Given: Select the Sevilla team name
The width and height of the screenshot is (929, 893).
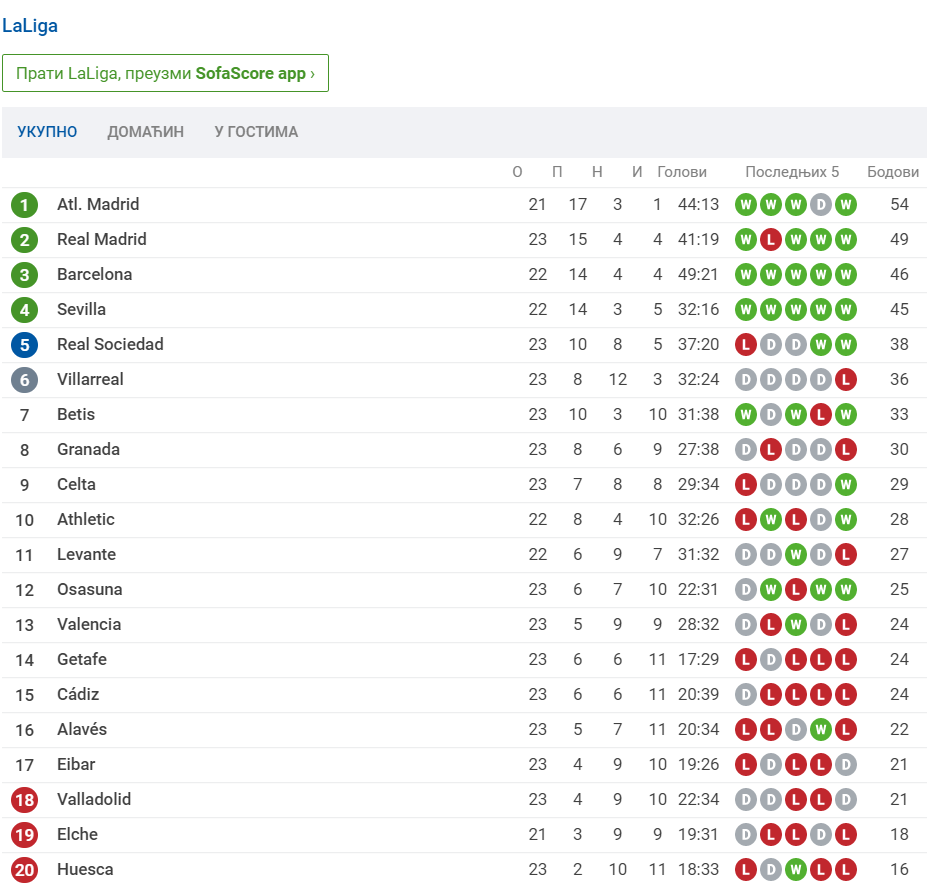Looking at the screenshot, I should [81, 309].
